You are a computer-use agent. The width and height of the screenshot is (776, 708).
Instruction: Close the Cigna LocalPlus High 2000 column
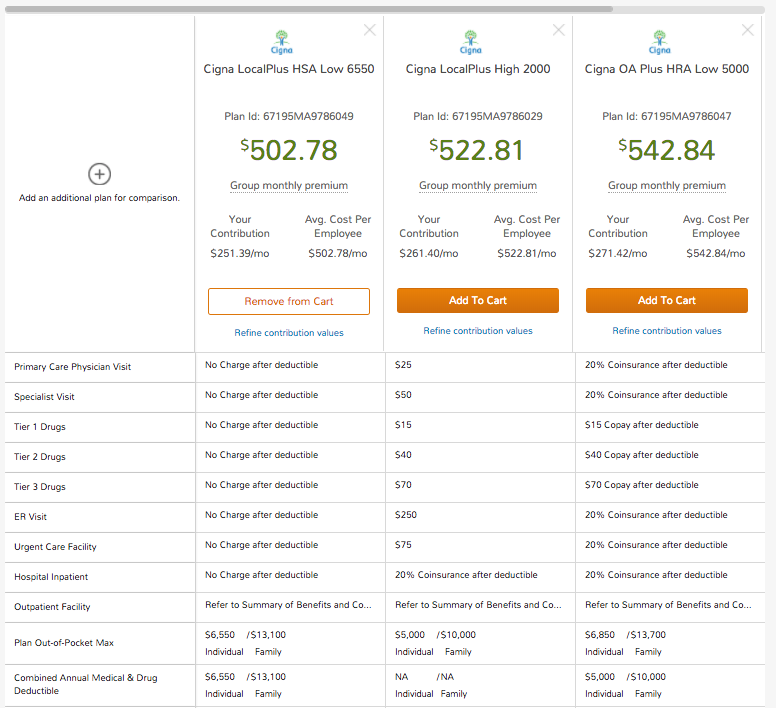click(x=559, y=30)
